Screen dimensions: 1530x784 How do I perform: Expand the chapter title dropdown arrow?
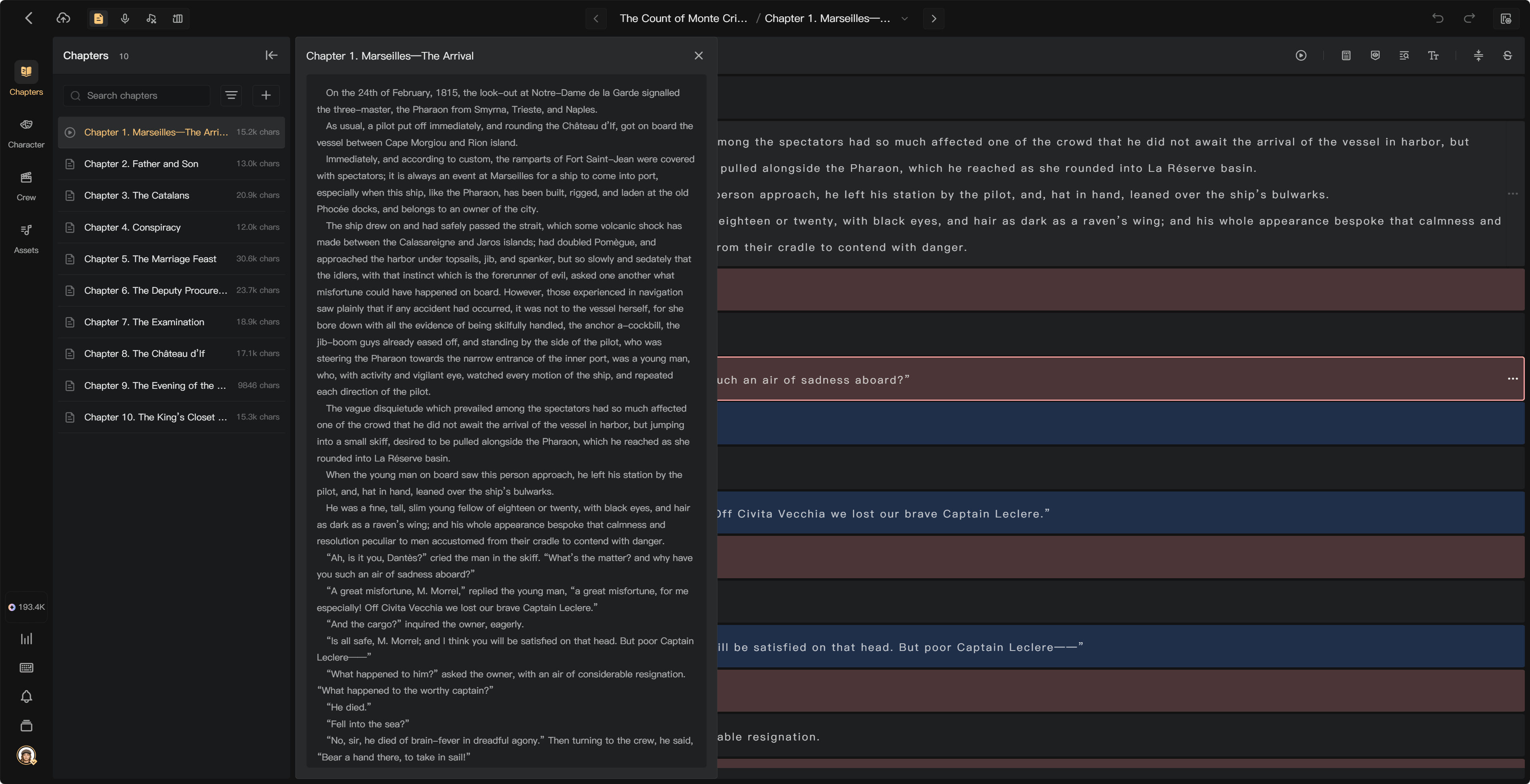pyautogui.click(x=904, y=18)
